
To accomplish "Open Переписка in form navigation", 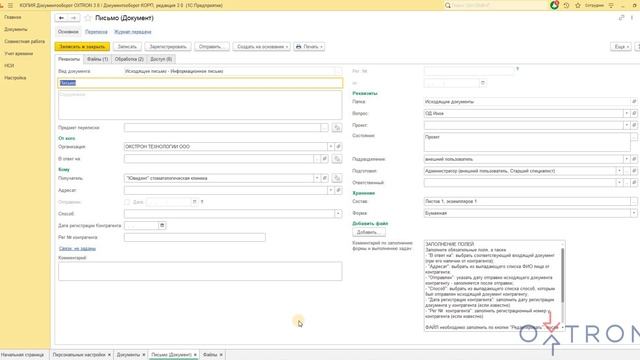I will tap(96, 32).
